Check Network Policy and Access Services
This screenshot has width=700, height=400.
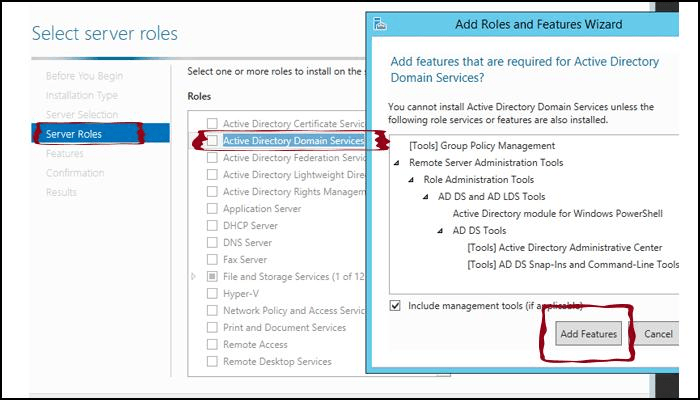click(212, 310)
